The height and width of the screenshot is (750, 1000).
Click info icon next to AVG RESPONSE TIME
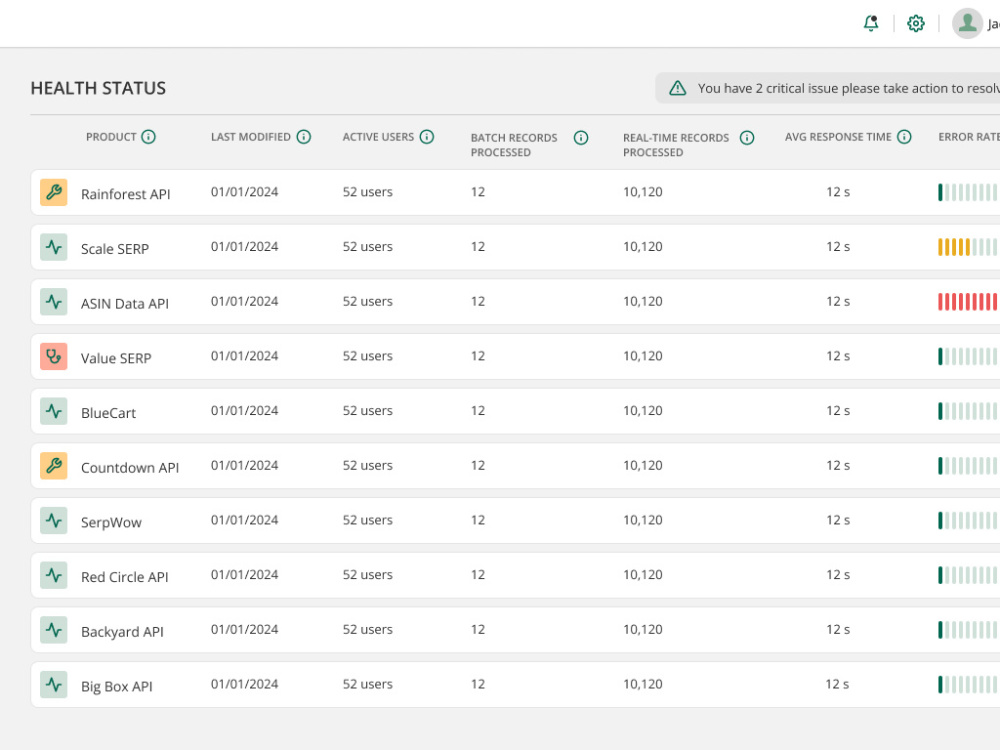[x=904, y=136]
